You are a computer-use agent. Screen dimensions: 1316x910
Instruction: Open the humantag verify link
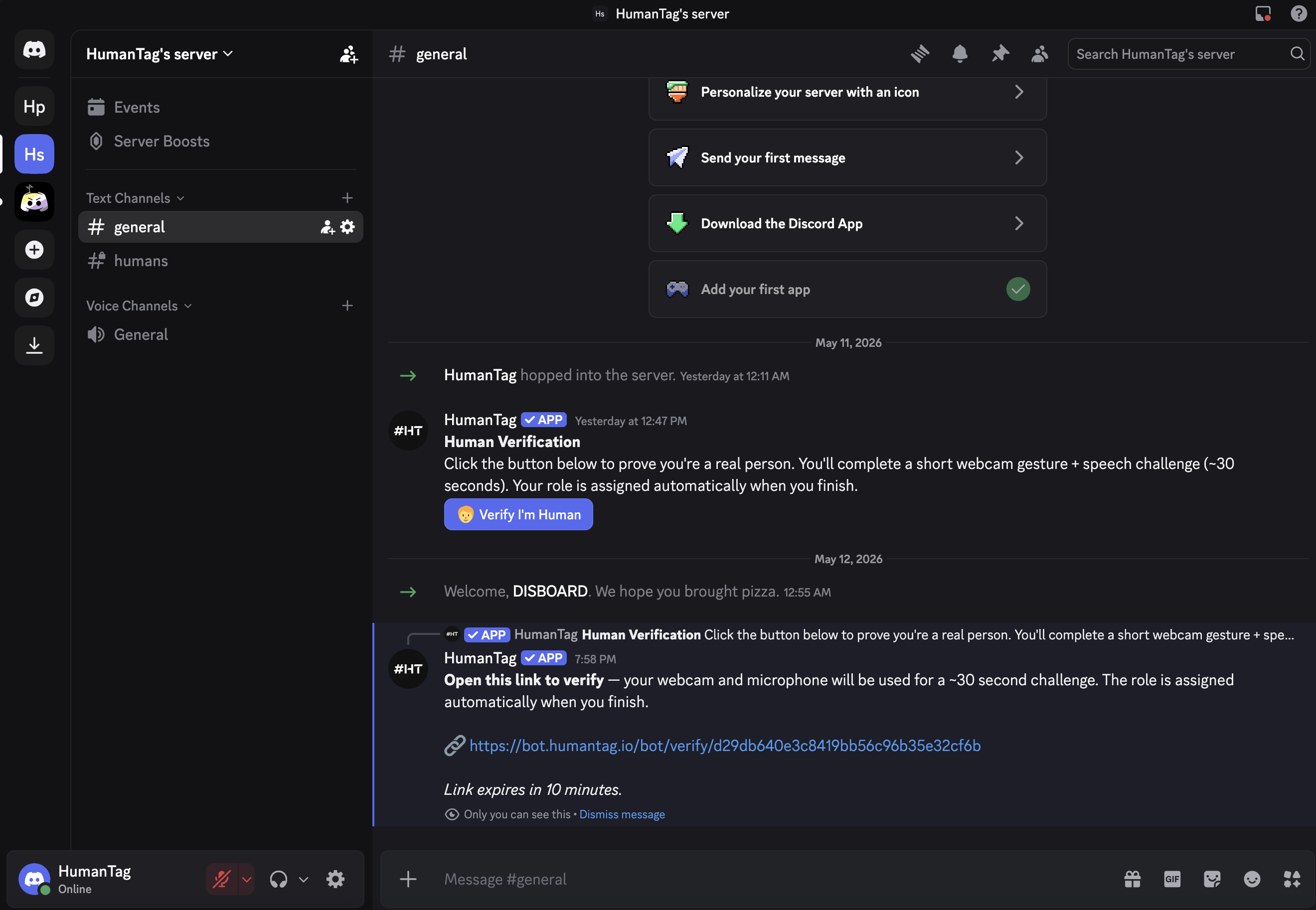(725, 746)
